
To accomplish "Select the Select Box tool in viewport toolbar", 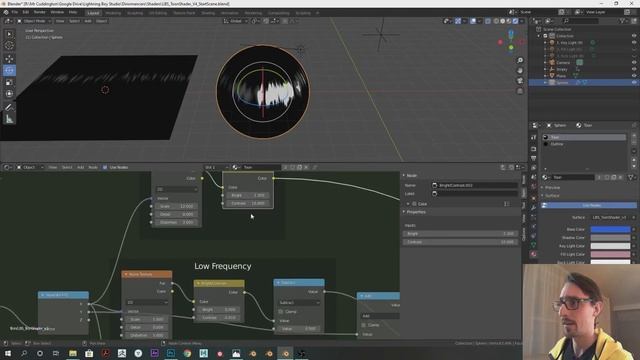I will click(x=9, y=34).
